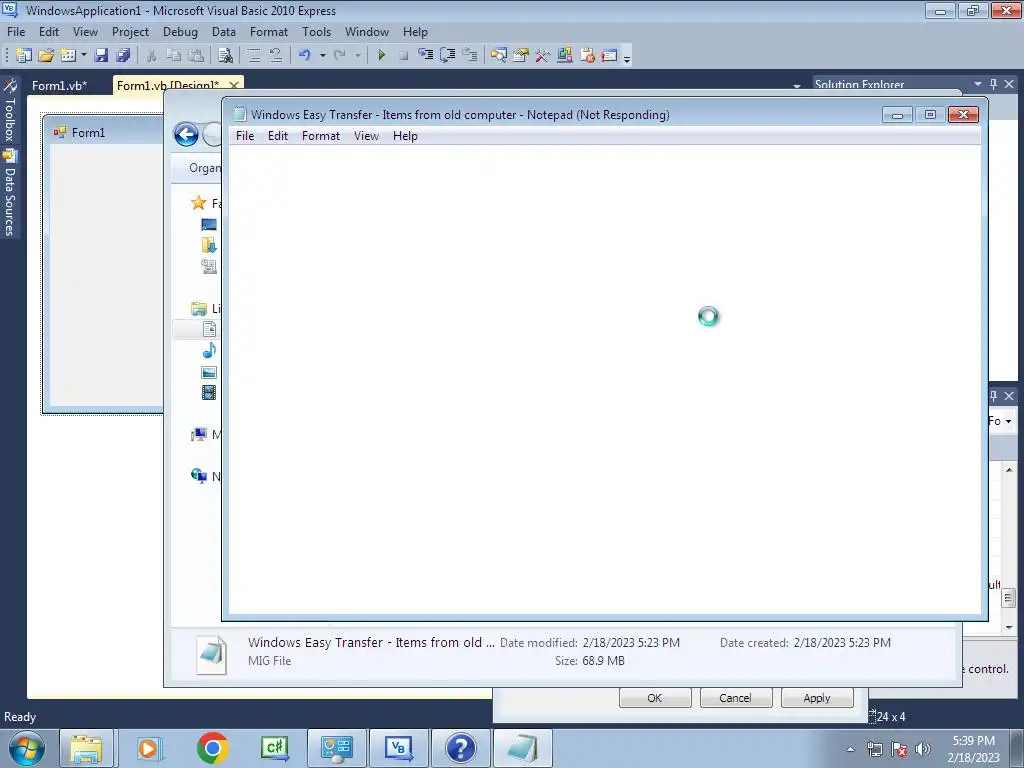The width and height of the screenshot is (1024, 768).
Task: Open the Notepad Help menu
Action: pyautogui.click(x=405, y=136)
